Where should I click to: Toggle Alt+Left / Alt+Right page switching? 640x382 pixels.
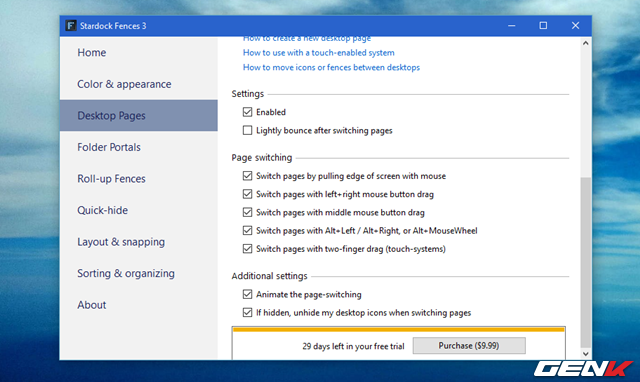247,231
